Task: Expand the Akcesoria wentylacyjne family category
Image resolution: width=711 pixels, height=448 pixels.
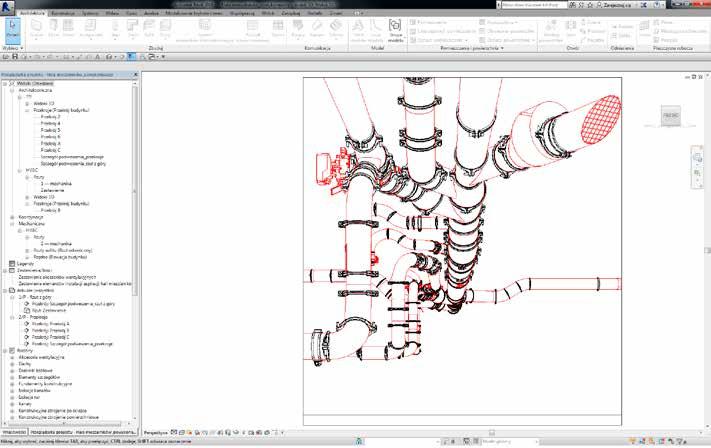Action: [x=12, y=357]
